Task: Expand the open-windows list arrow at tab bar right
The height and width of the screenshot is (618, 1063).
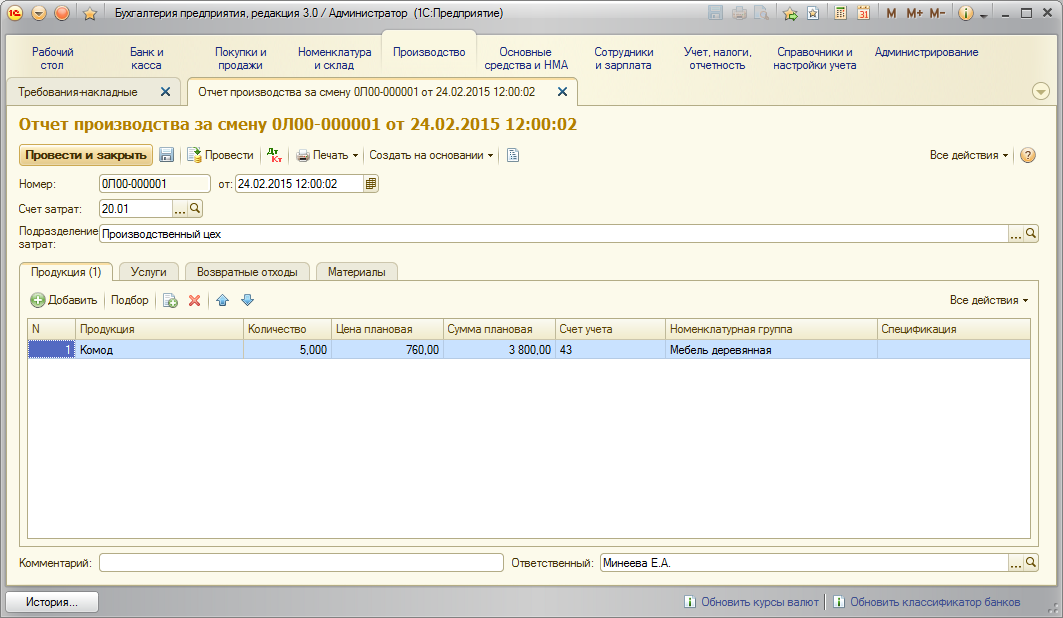Action: tap(1041, 91)
